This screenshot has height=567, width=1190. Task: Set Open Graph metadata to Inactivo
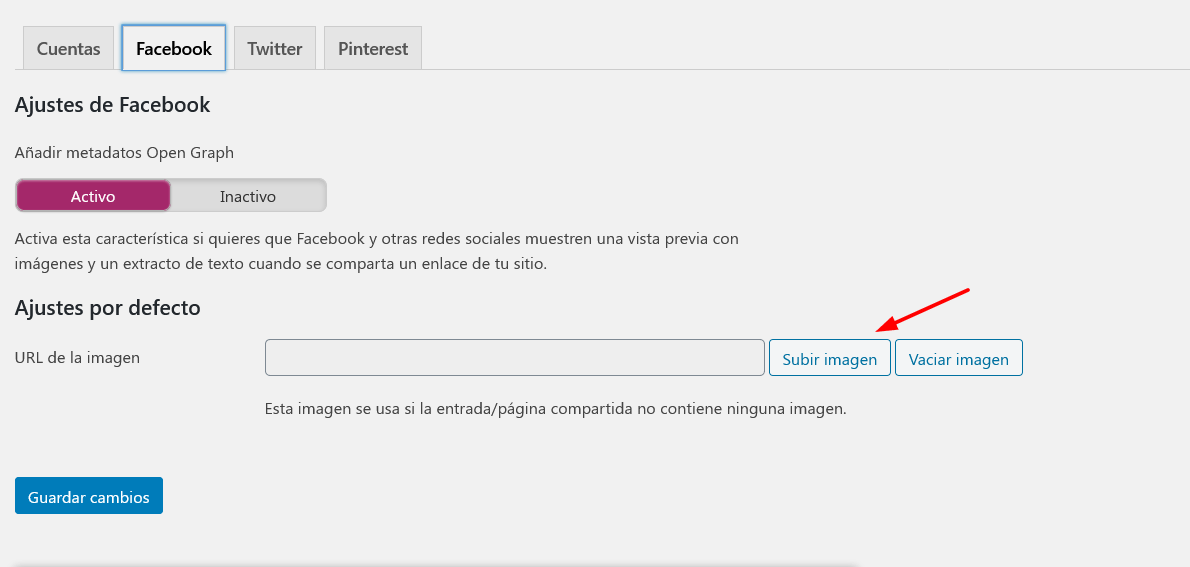[247, 196]
